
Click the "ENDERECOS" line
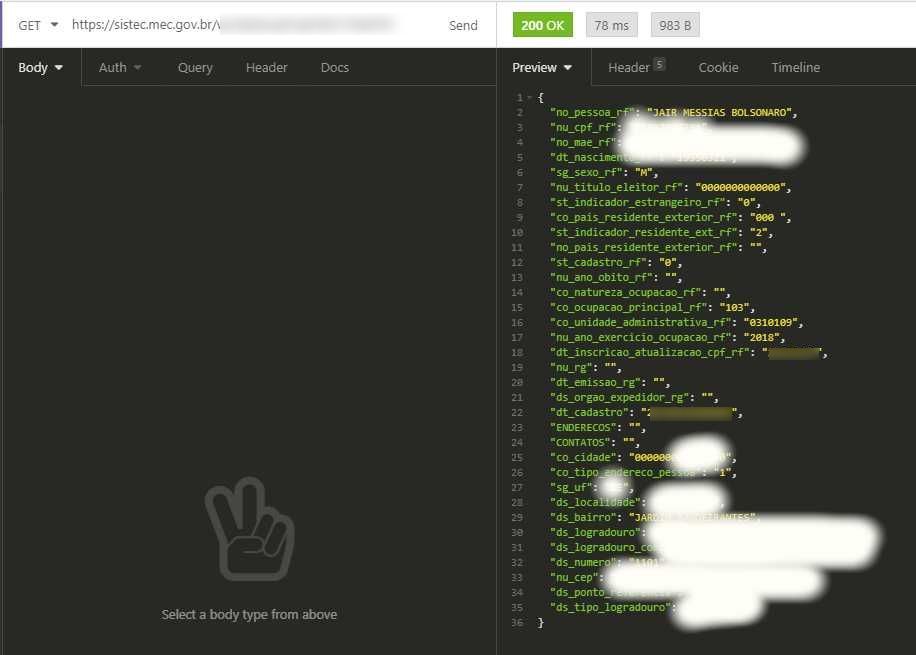598,427
